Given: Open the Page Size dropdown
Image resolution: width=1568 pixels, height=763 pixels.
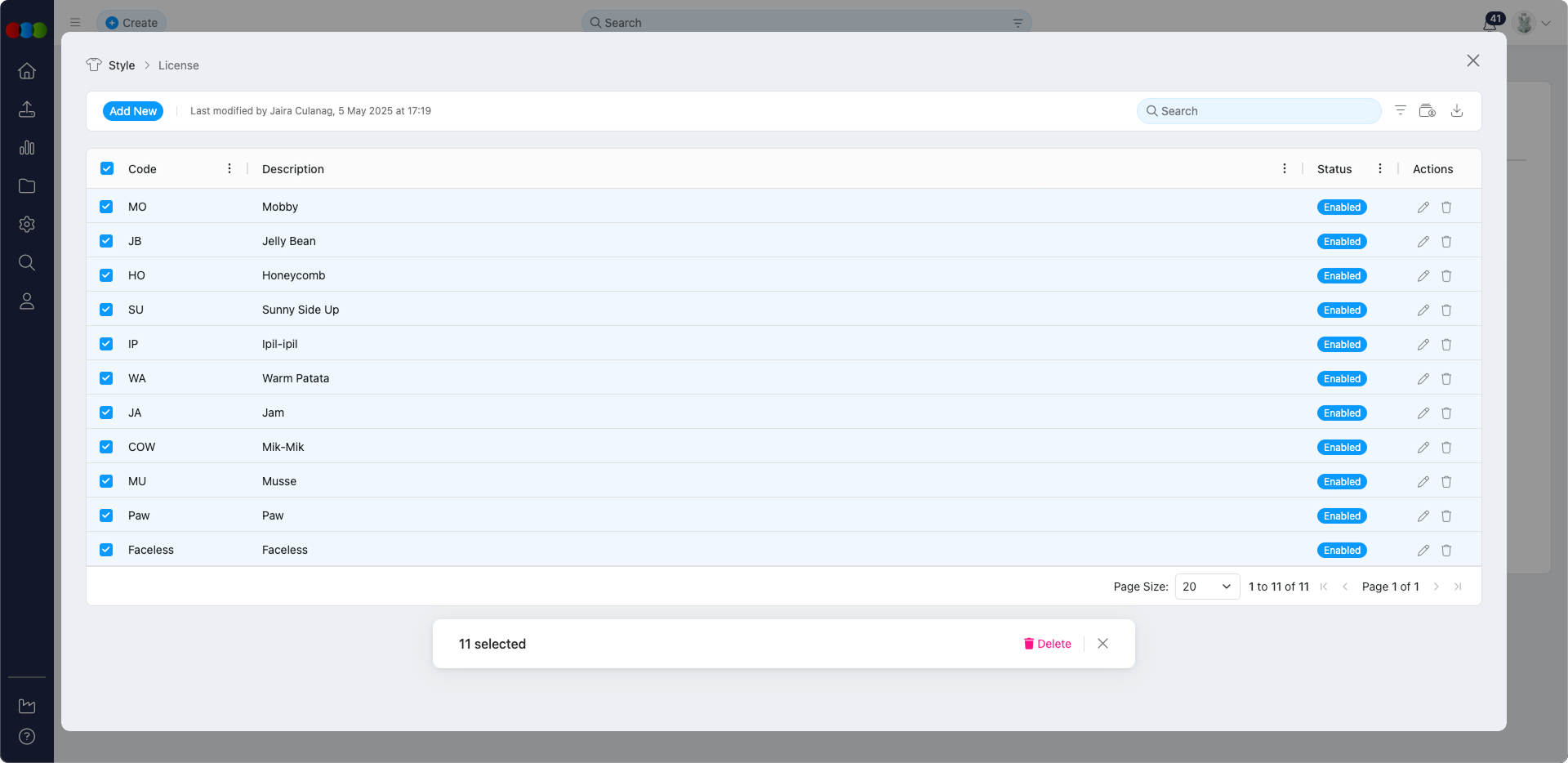Looking at the screenshot, I should (1206, 587).
